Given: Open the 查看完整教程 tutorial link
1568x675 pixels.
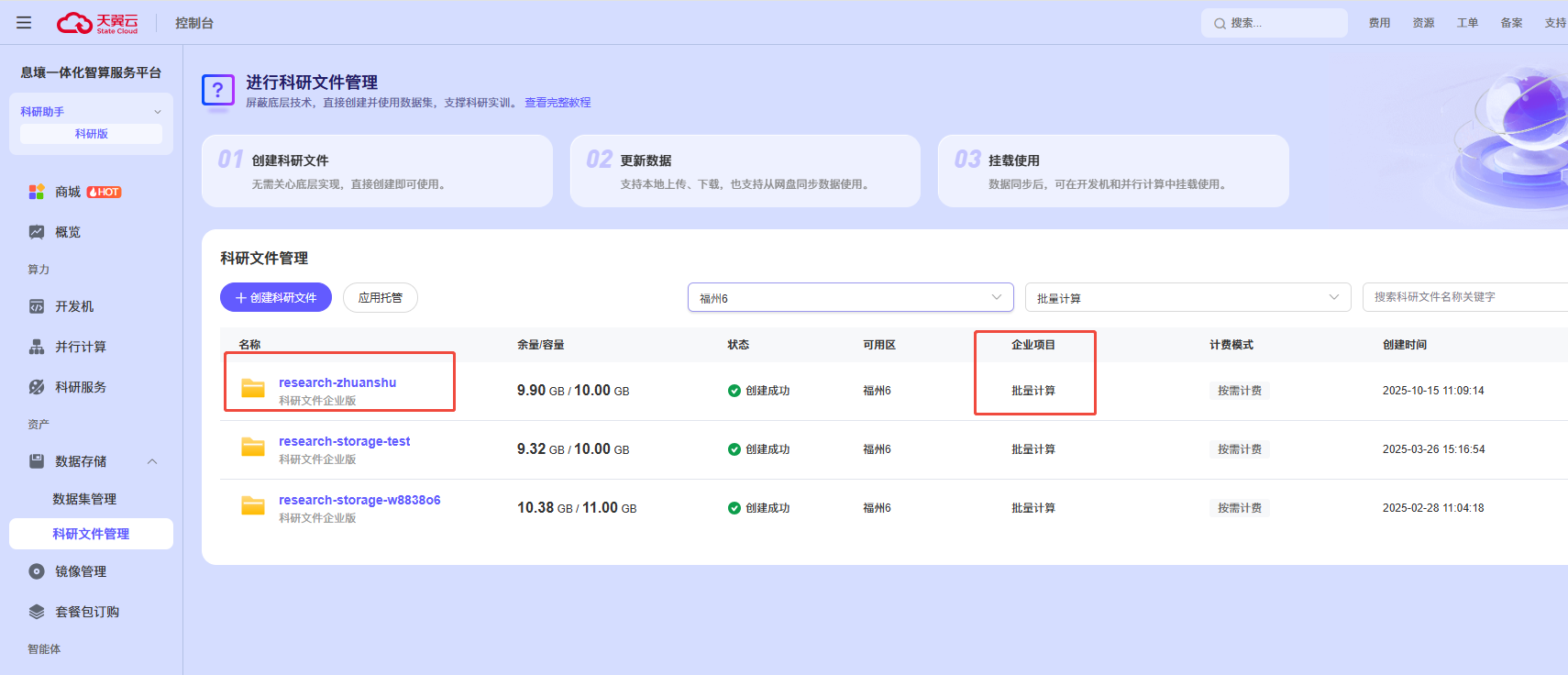Looking at the screenshot, I should click(x=558, y=103).
